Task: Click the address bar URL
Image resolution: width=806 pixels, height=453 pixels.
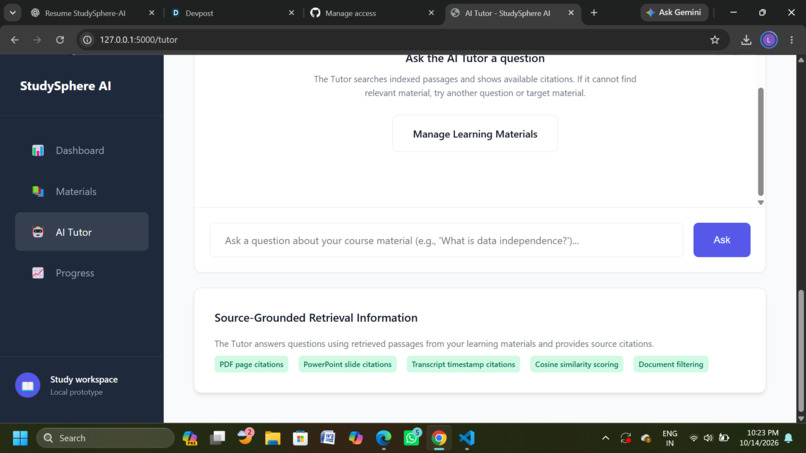Action: point(138,40)
